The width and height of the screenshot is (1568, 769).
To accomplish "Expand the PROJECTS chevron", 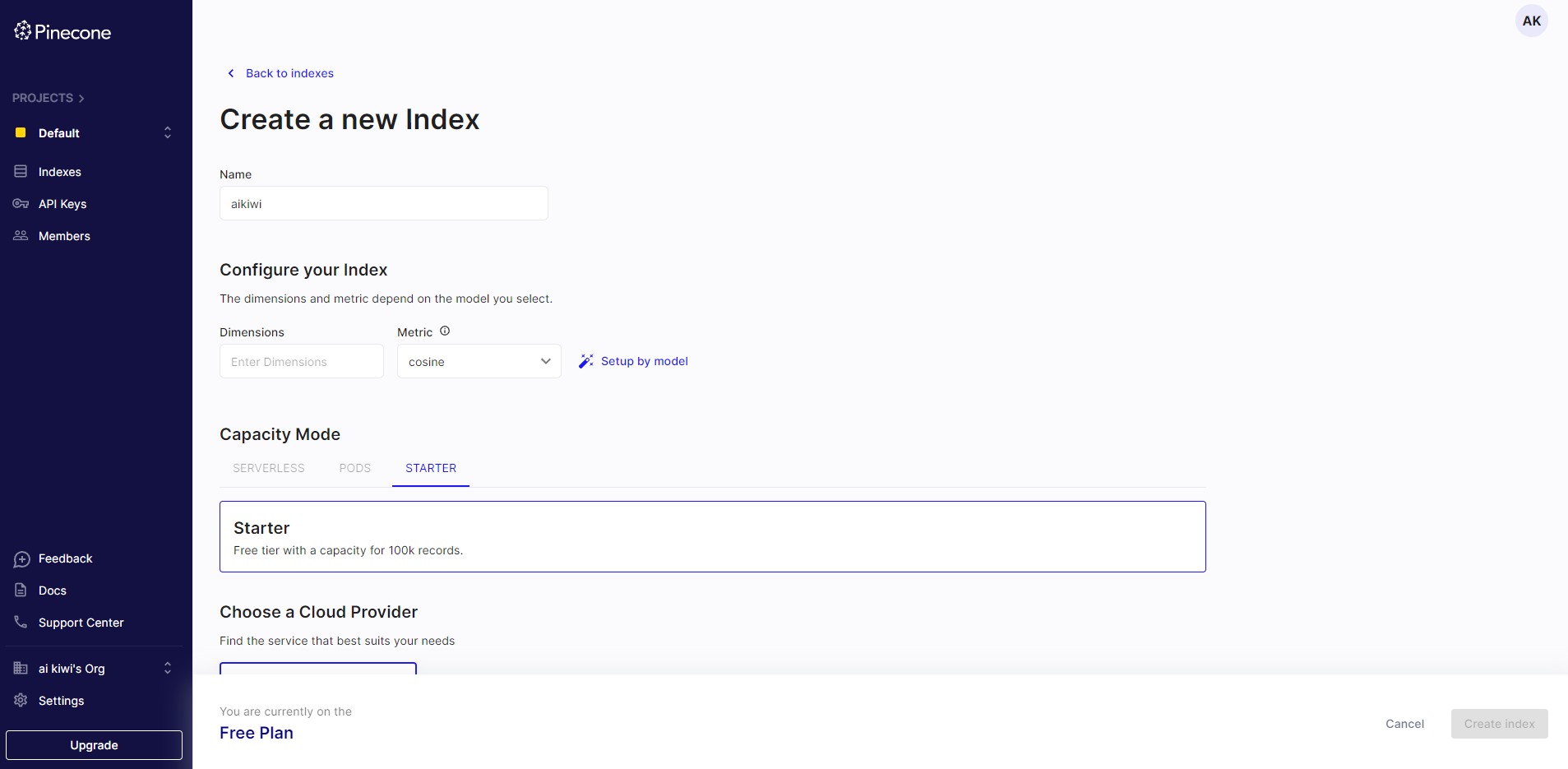I will 81,99.
